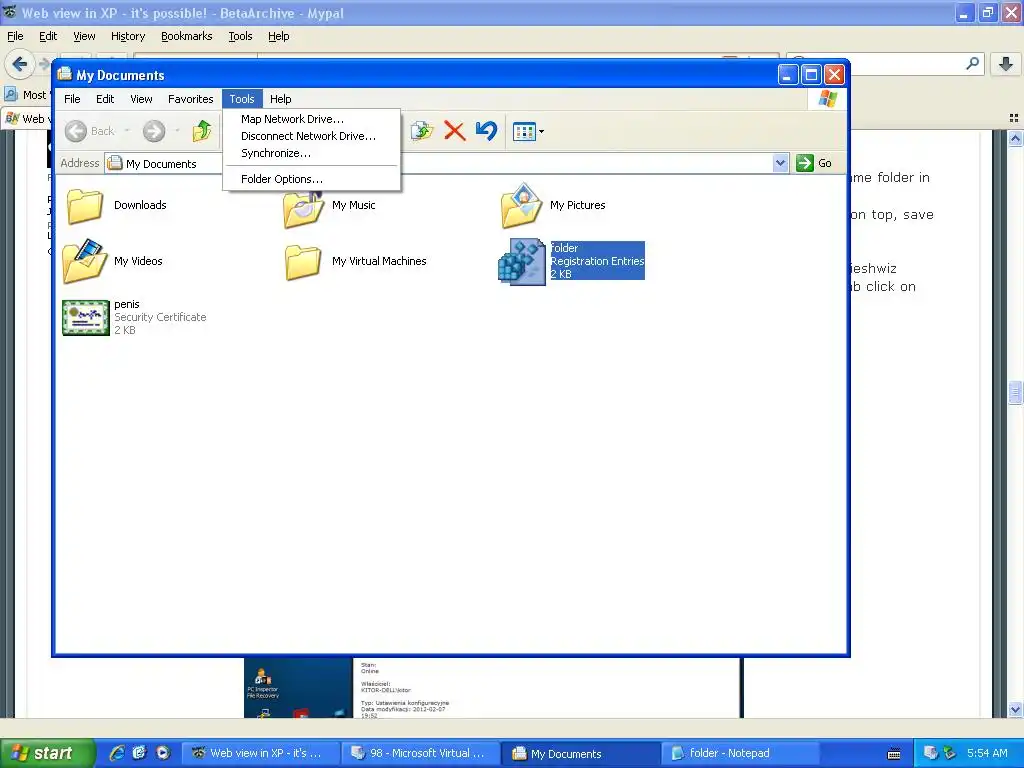Click Back button in My Documents
Image resolution: width=1024 pixels, height=768 pixels.
(x=89, y=131)
